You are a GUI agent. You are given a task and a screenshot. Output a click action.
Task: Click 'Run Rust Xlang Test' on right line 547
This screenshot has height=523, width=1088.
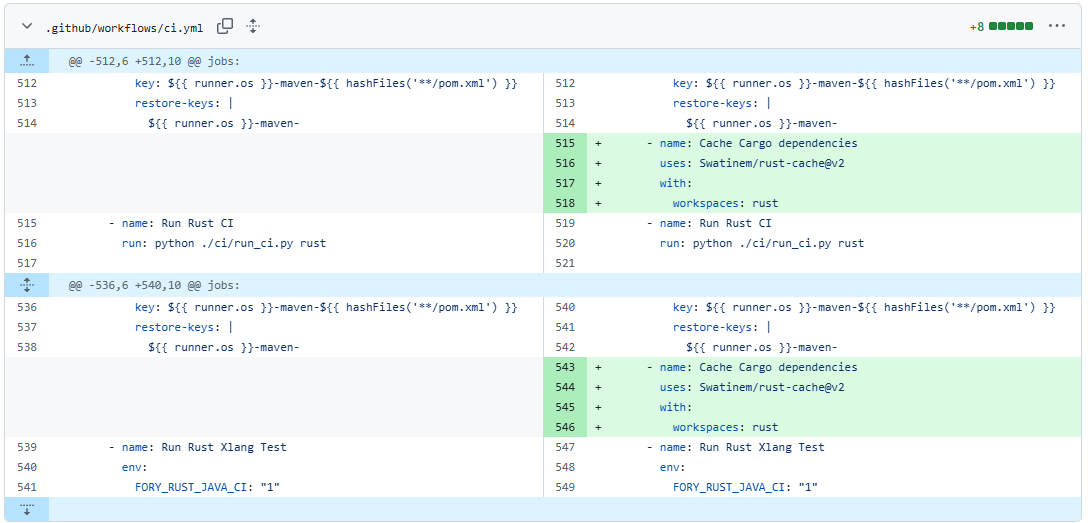tap(762, 447)
